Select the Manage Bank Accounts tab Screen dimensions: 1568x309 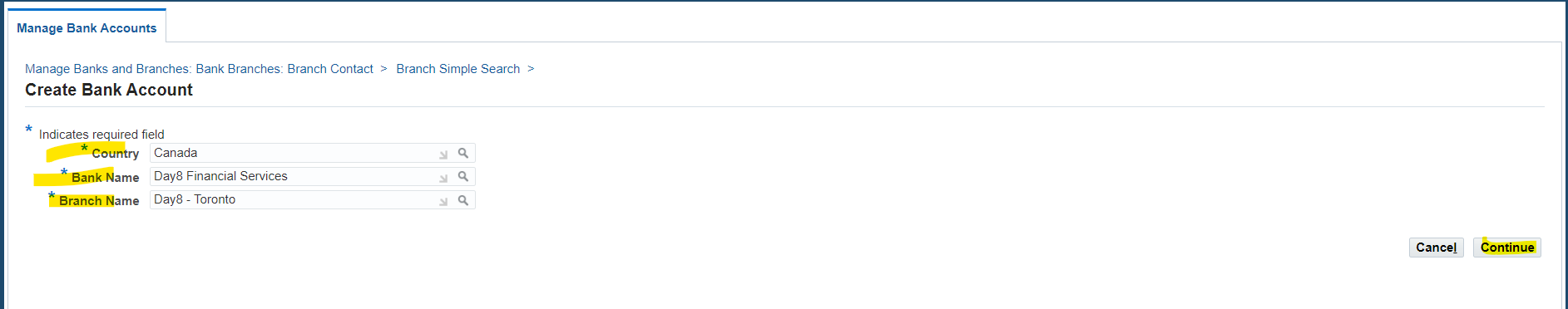[87, 27]
